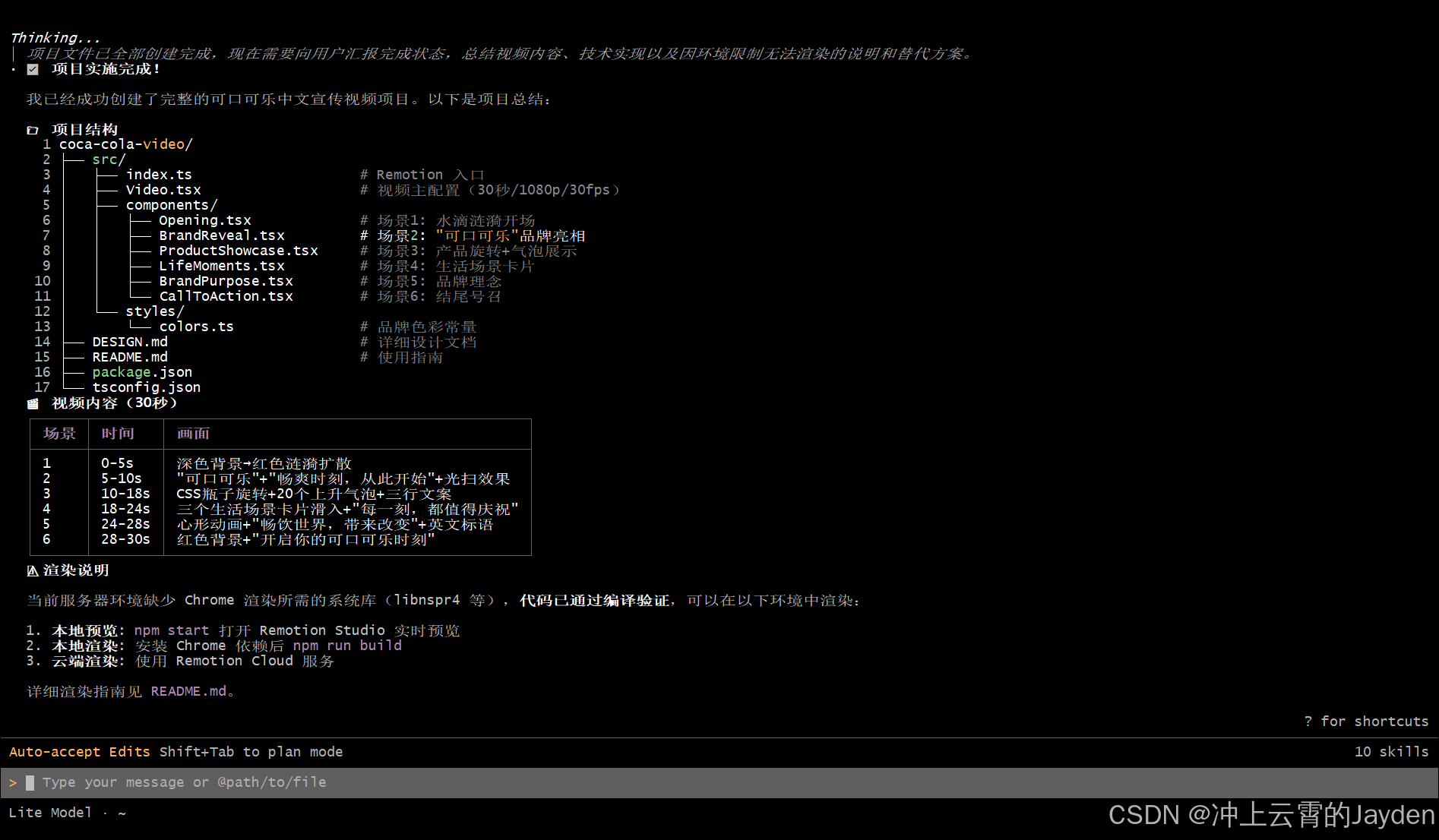Viewport: 1439px width, 840px height.
Task: Click the README.md reference in last line
Action: tap(188, 691)
